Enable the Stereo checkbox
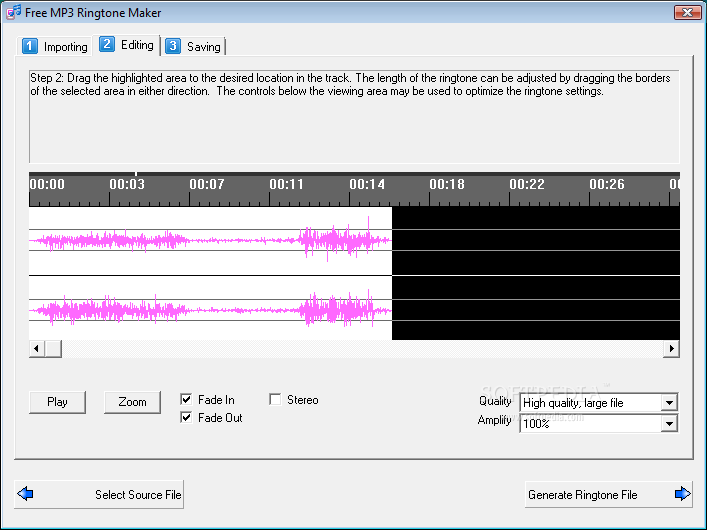 pos(275,399)
